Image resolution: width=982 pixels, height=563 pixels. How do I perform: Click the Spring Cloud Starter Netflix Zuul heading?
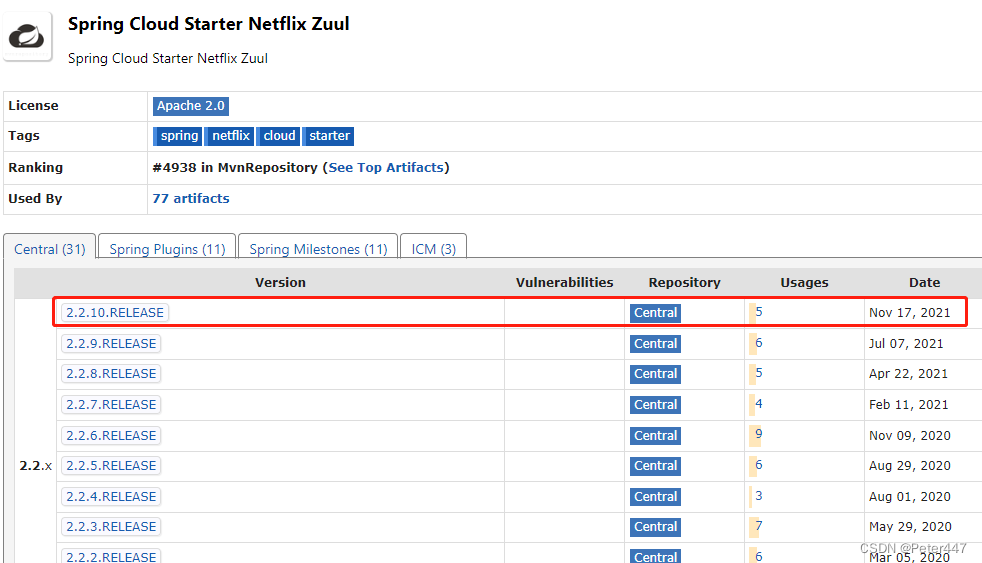209,24
